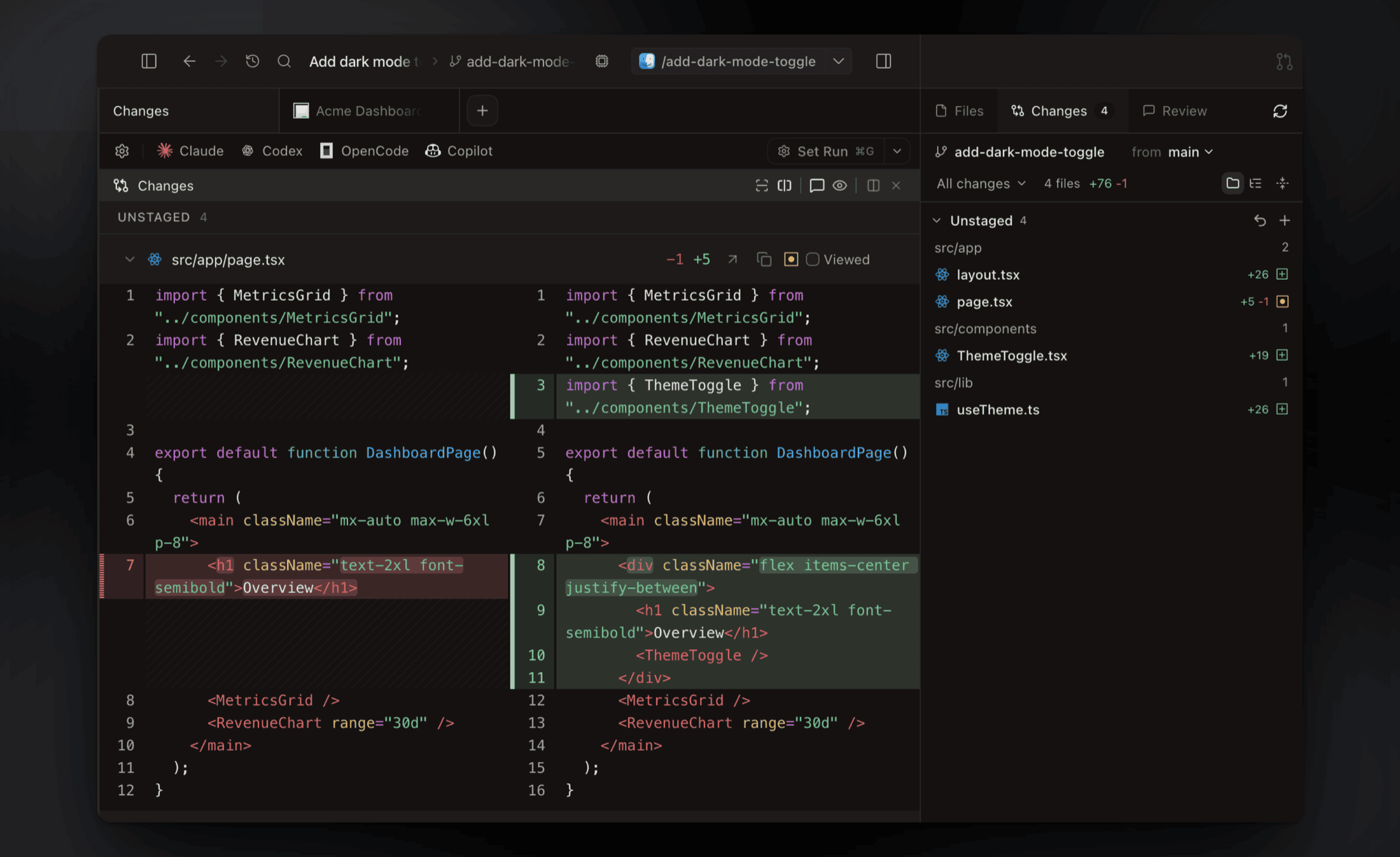Image resolution: width=1400 pixels, height=857 pixels.
Task: Copy the src/app/page.tsx file path icon
Action: [x=764, y=260]
